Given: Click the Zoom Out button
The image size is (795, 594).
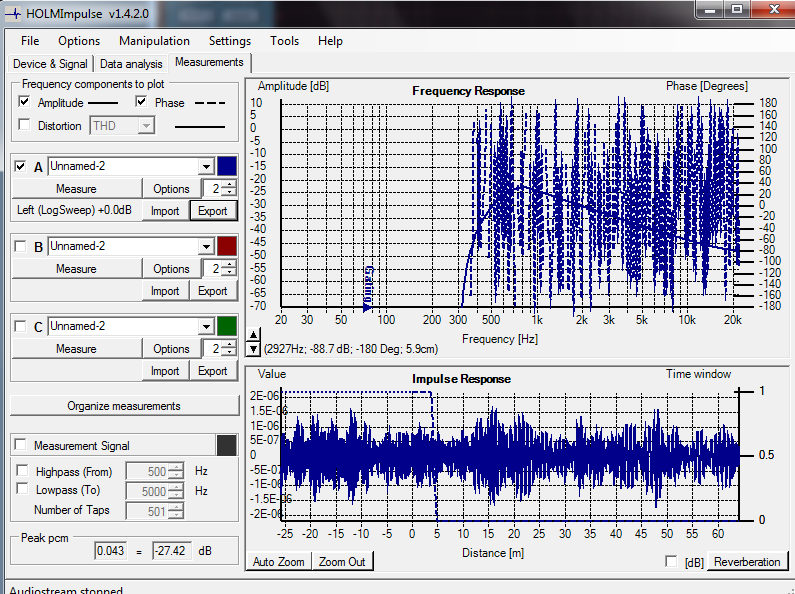Looking at the screenshot, I should [x=342, y=562].
